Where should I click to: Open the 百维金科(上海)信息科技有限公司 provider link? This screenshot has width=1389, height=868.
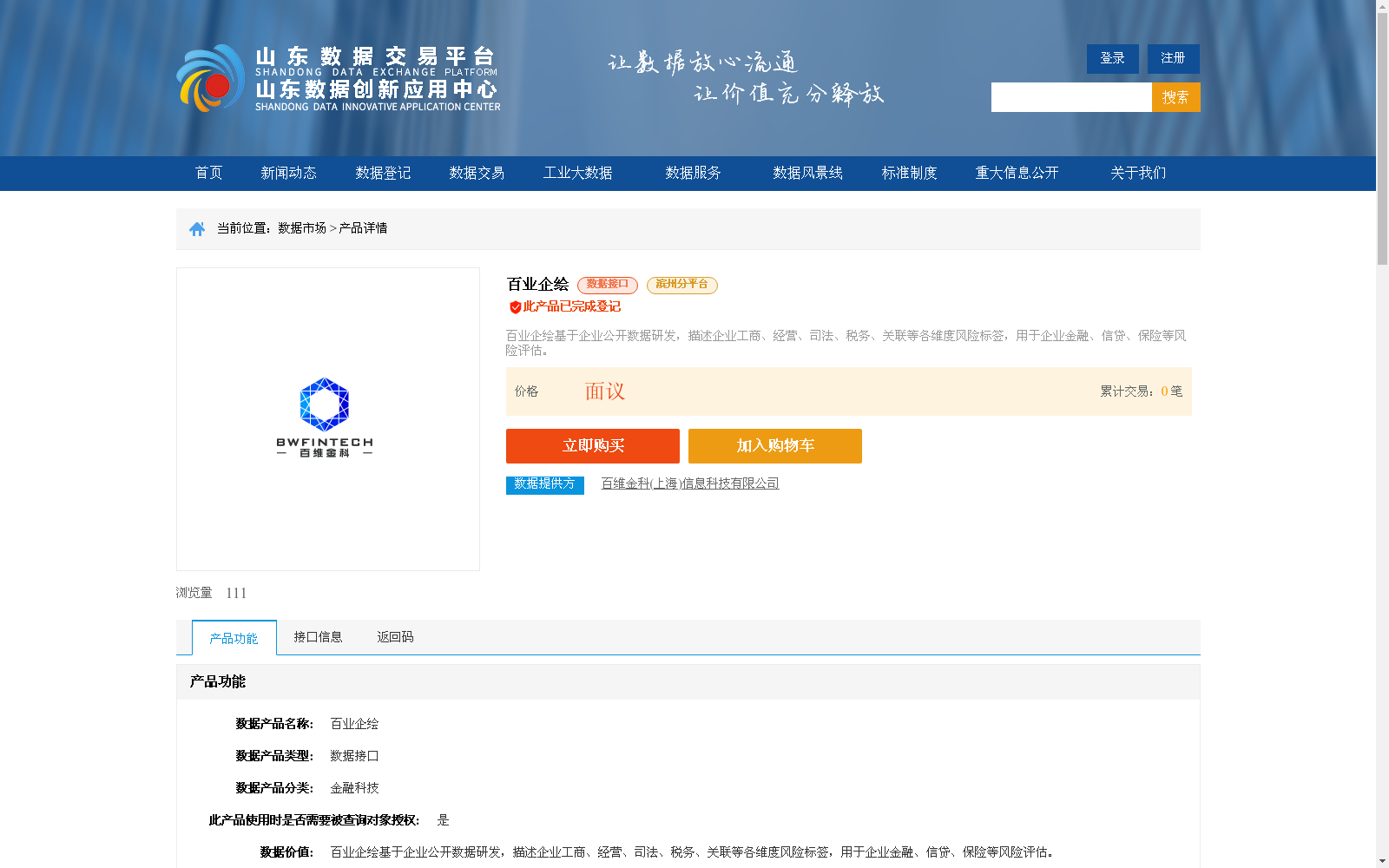tap(690, 483)
